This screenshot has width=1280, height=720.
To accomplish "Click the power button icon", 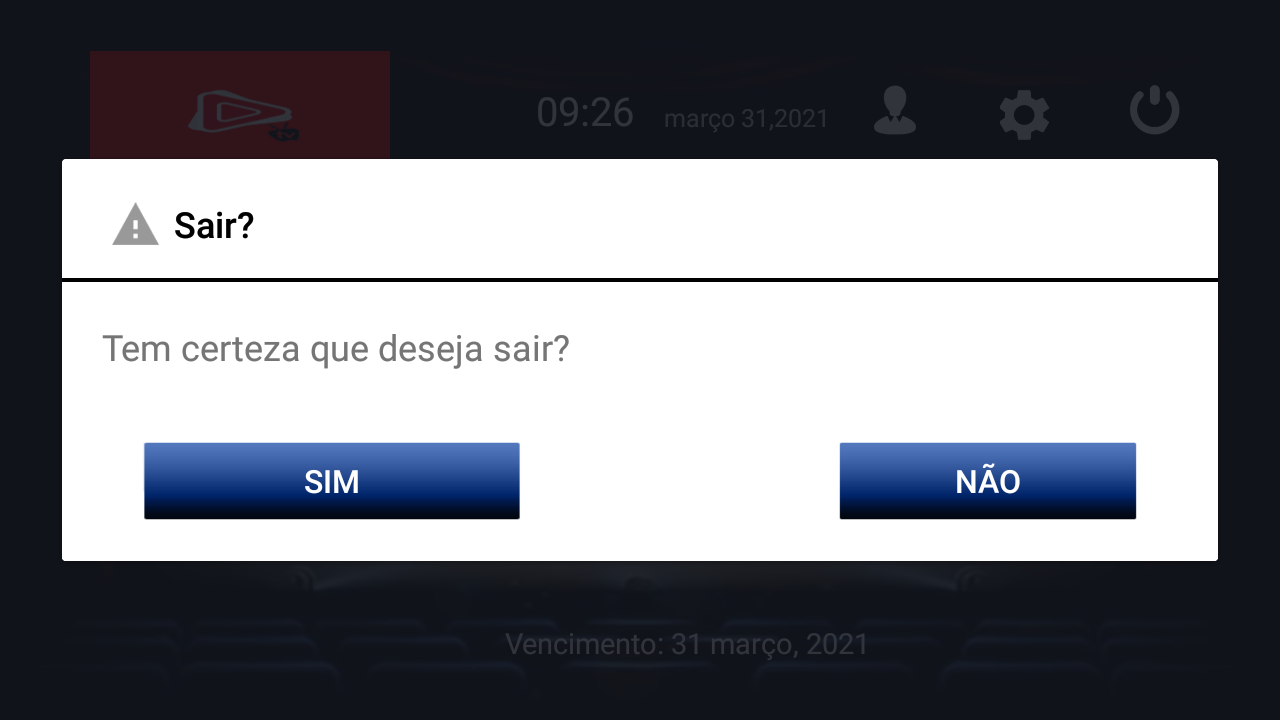I will [x=1154, y=111].
